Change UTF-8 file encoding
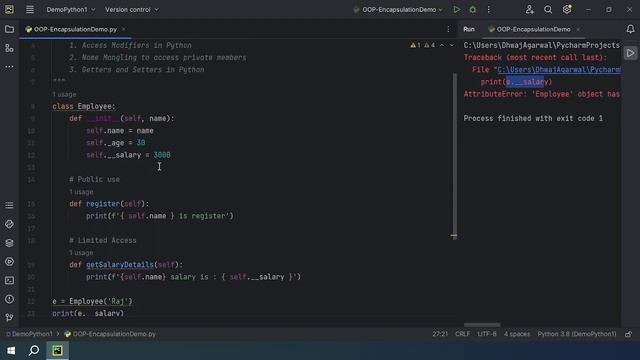This screenshot has height=360, width=640. coord(487,334)
